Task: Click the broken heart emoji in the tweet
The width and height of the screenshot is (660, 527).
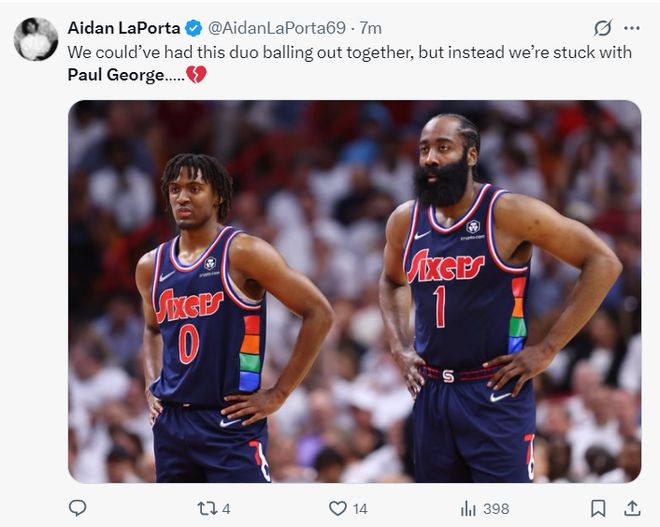Action: 196,75
